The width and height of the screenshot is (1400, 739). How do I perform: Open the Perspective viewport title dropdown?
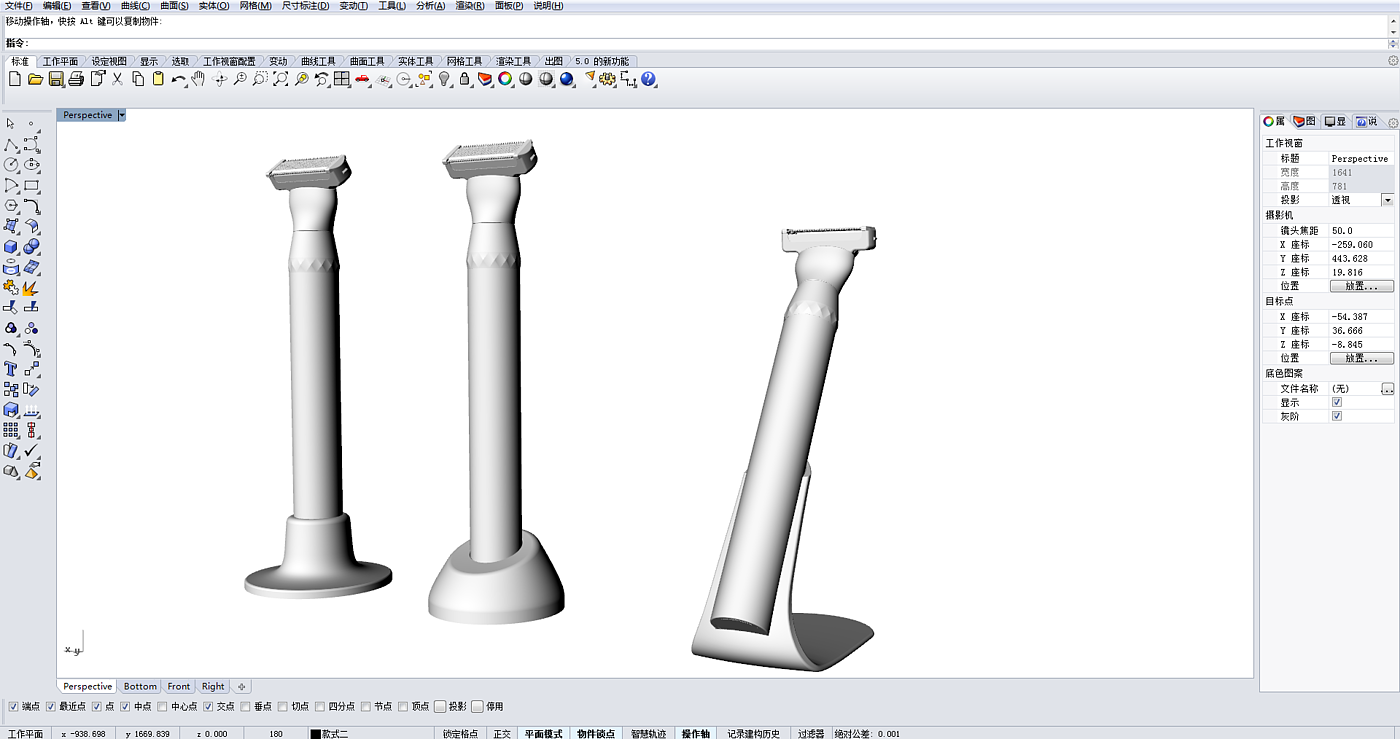122,115
